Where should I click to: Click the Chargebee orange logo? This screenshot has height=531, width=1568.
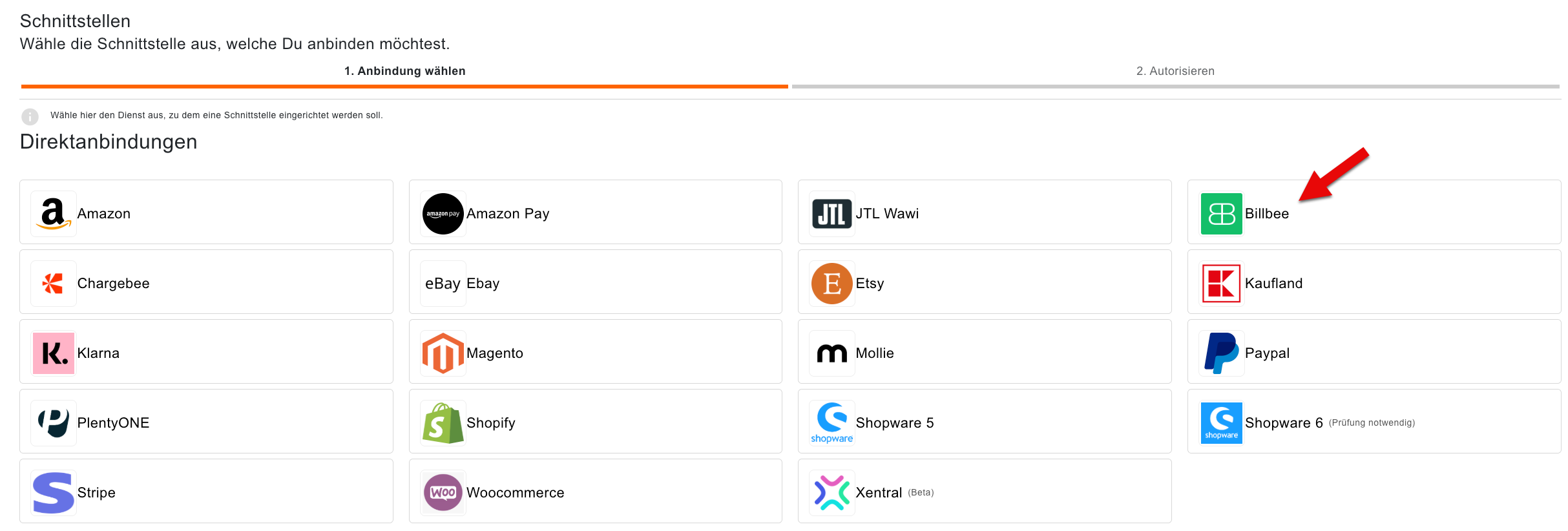click(x=53, y=283)
